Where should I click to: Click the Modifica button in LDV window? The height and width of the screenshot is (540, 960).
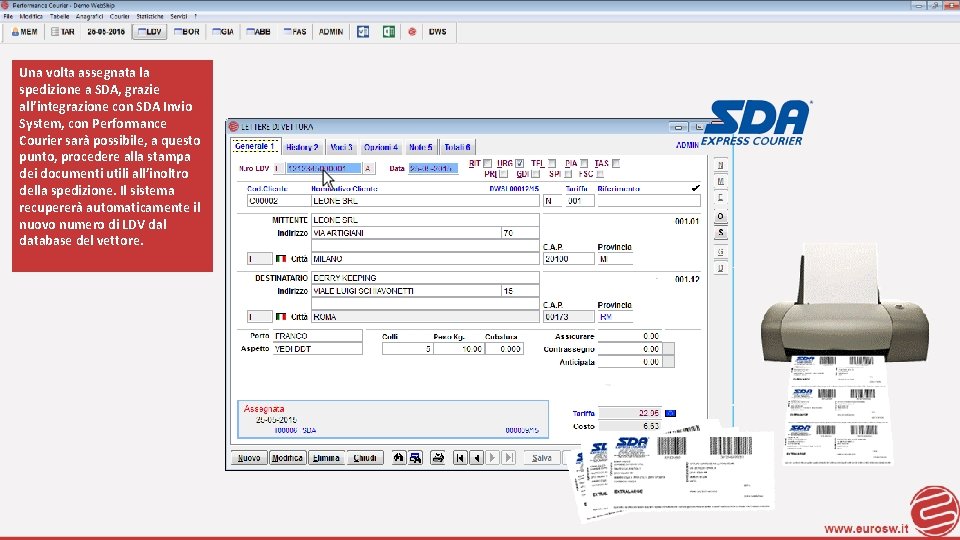[x=287, y=458]
